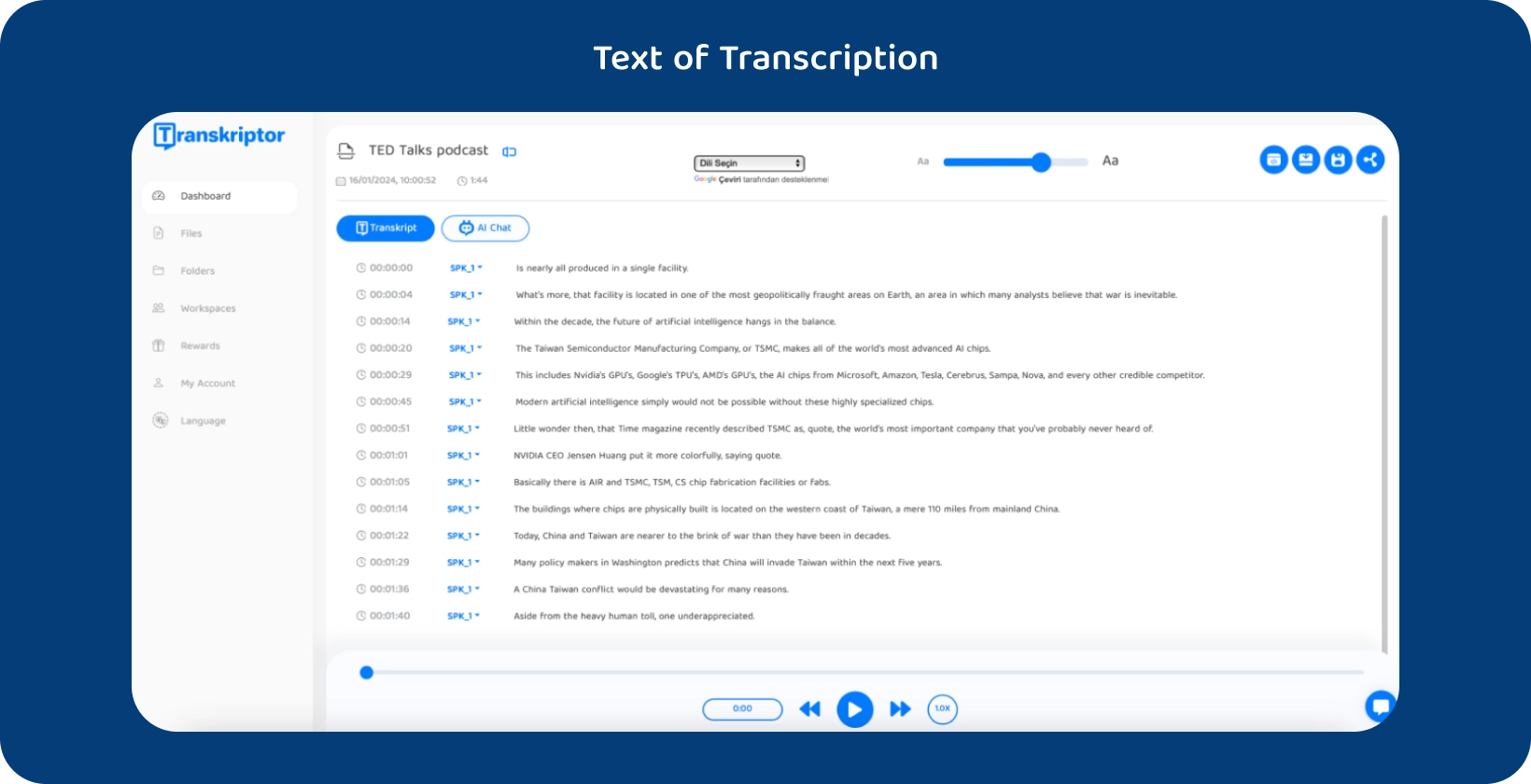Click line starting "Today, China and Taiwan are nearer"

point(702,536)
